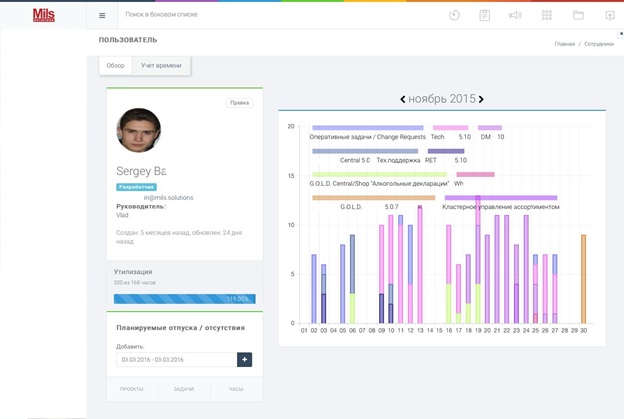Viewport: 624px width, 419px height.
Task: Open the clipboard tasks icon in header
Action: (x=484, y=16)
